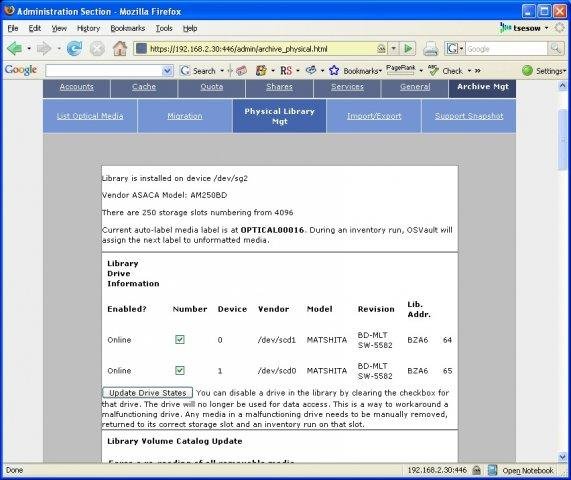Viewport: 571px width, 480px height.
Task: Open the File menu
Action: 13,28
